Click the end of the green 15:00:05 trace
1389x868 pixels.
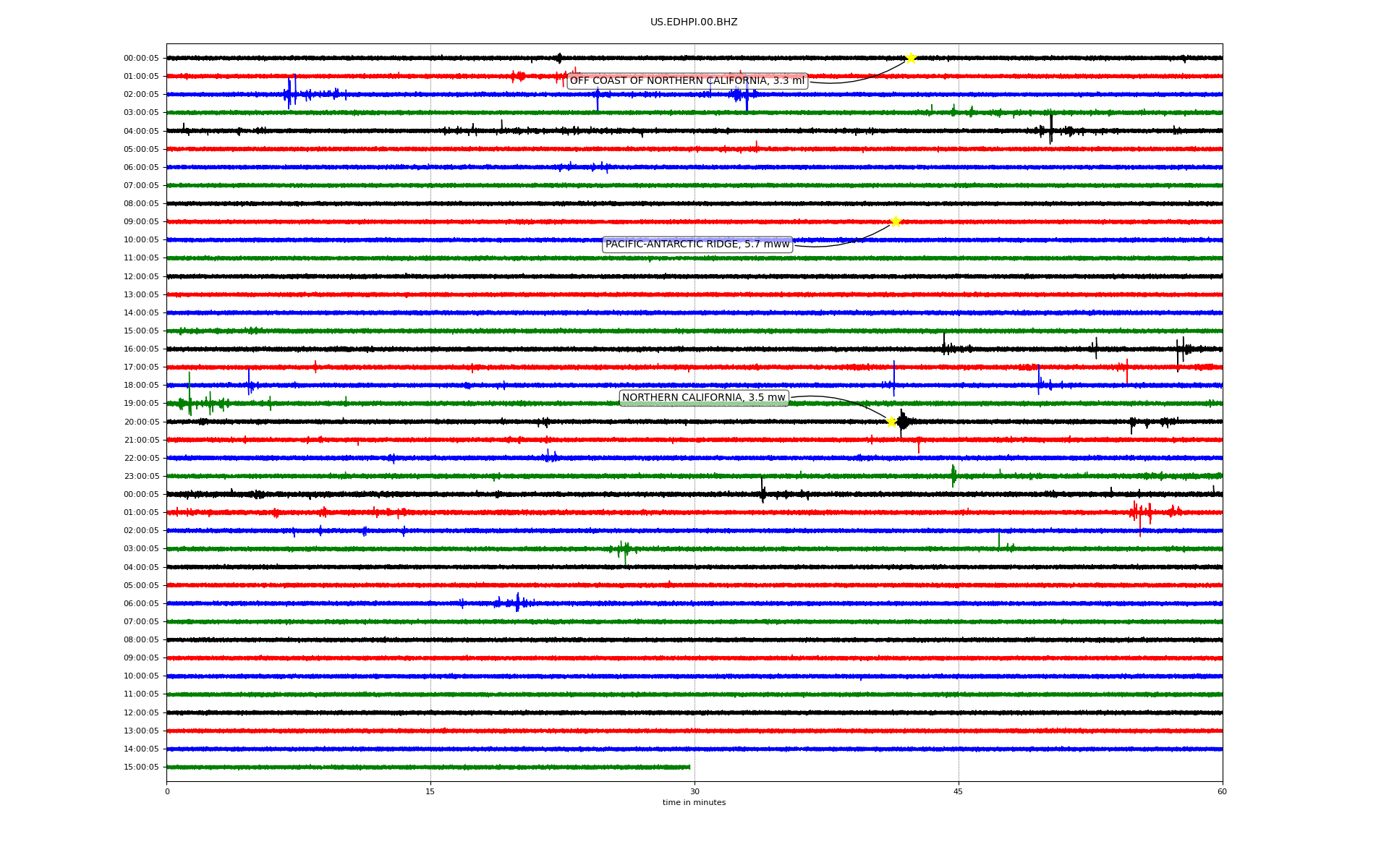pyautogui.click(x=689, y=767)
